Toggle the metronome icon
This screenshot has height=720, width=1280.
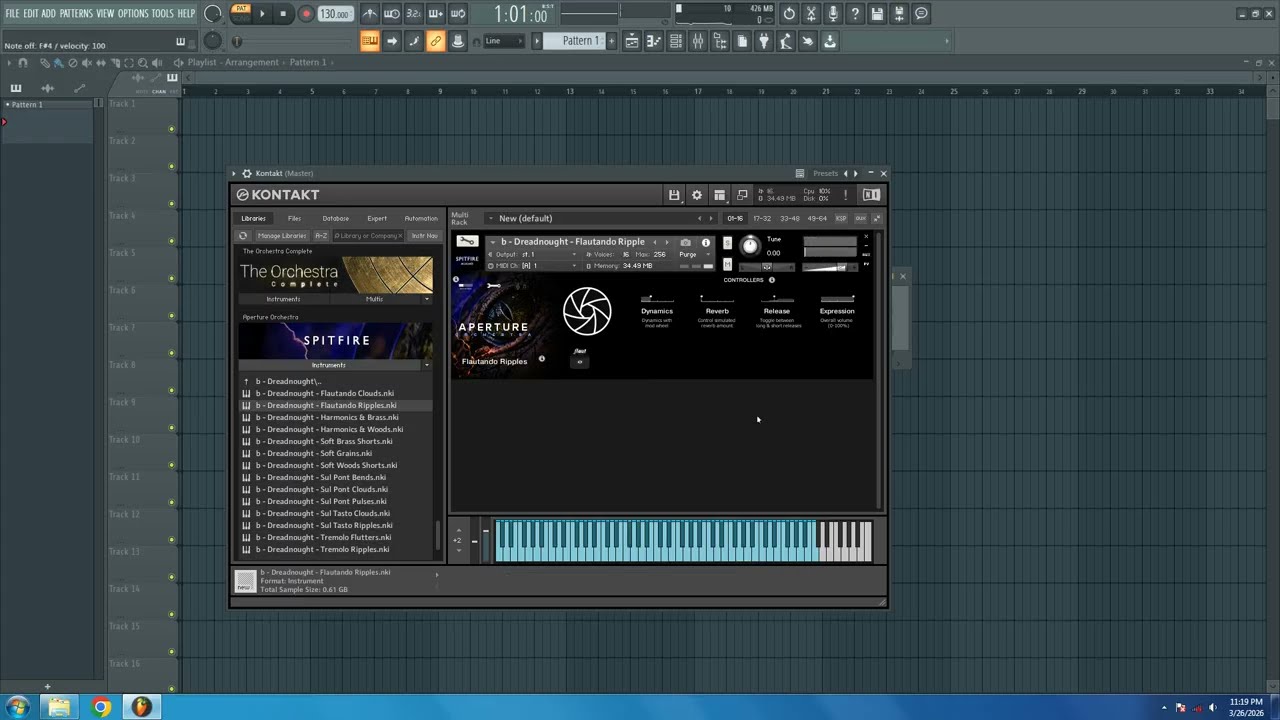tap(370, 14)
